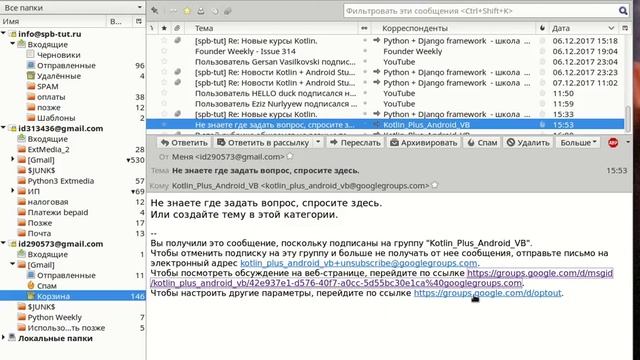Filter to show only starred messages
The width and height of the screenshot is (640, 360).
187,11
